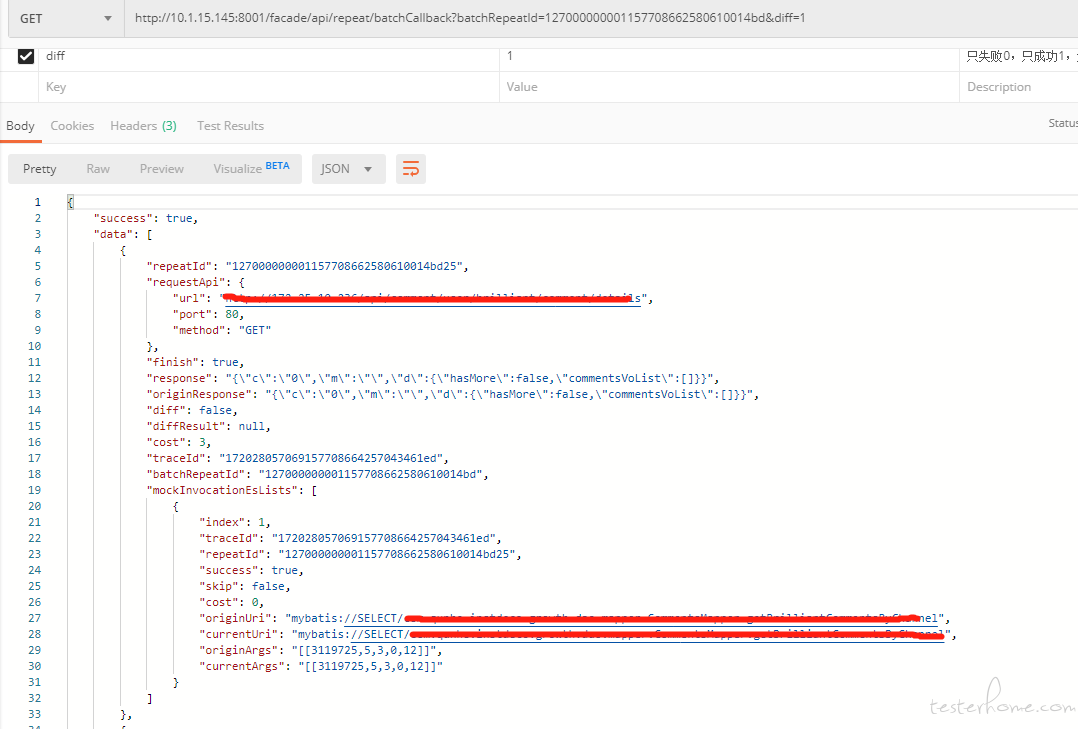Click the request URL input field
The width and height of the screenshot is (1078, 729).
(x=601, y=19)
